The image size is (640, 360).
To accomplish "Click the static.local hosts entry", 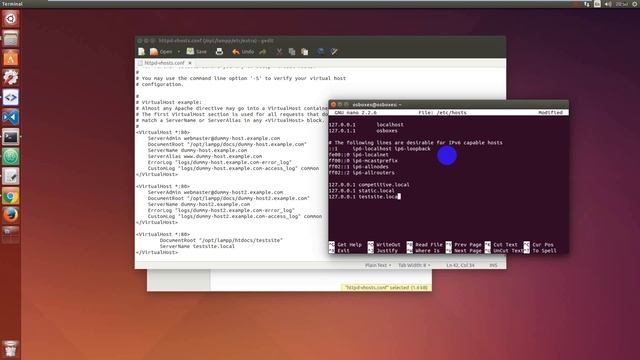I will click(x=362, y=191).
